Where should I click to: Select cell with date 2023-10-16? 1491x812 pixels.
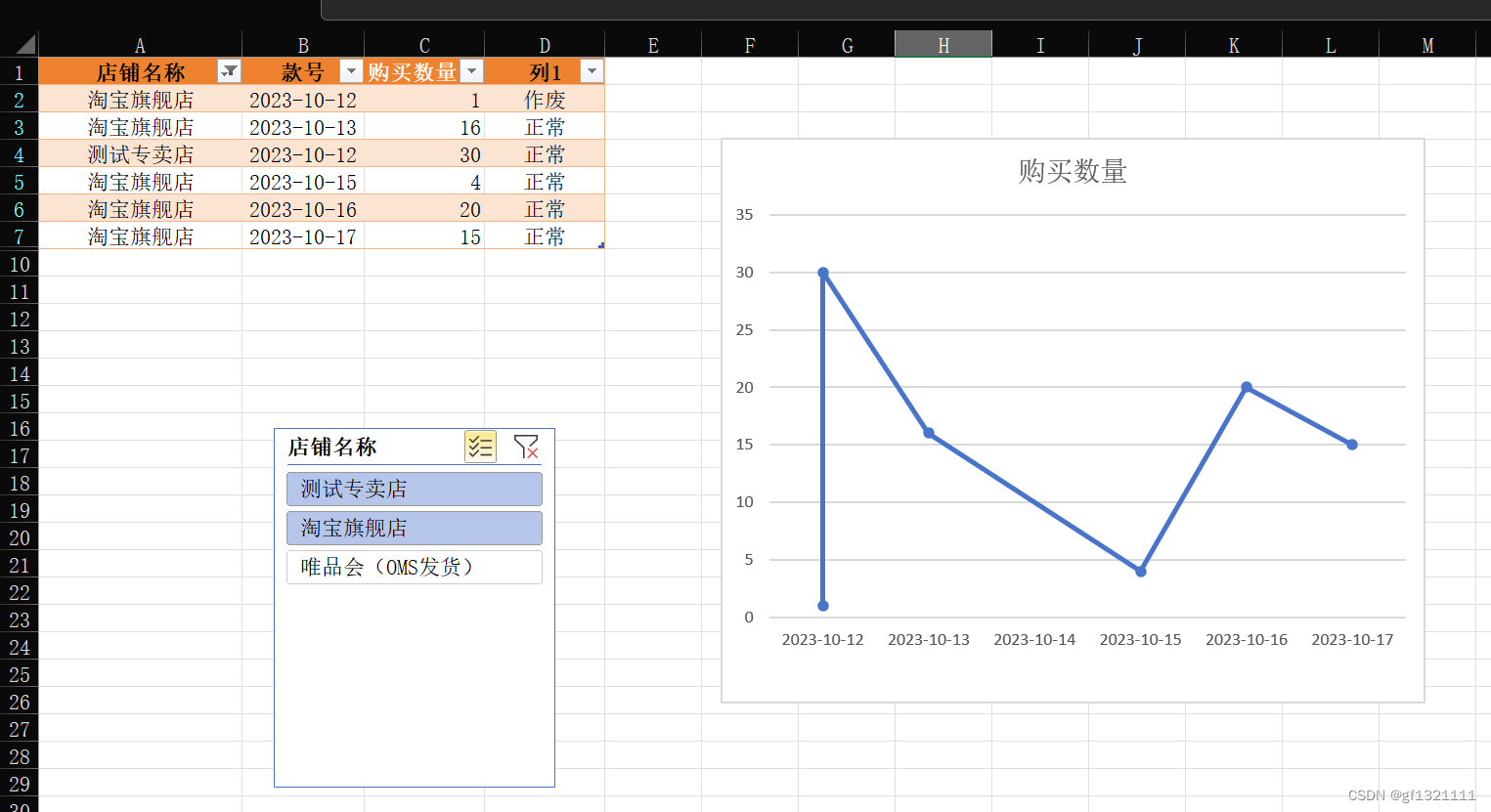click(x=303, y=209)
